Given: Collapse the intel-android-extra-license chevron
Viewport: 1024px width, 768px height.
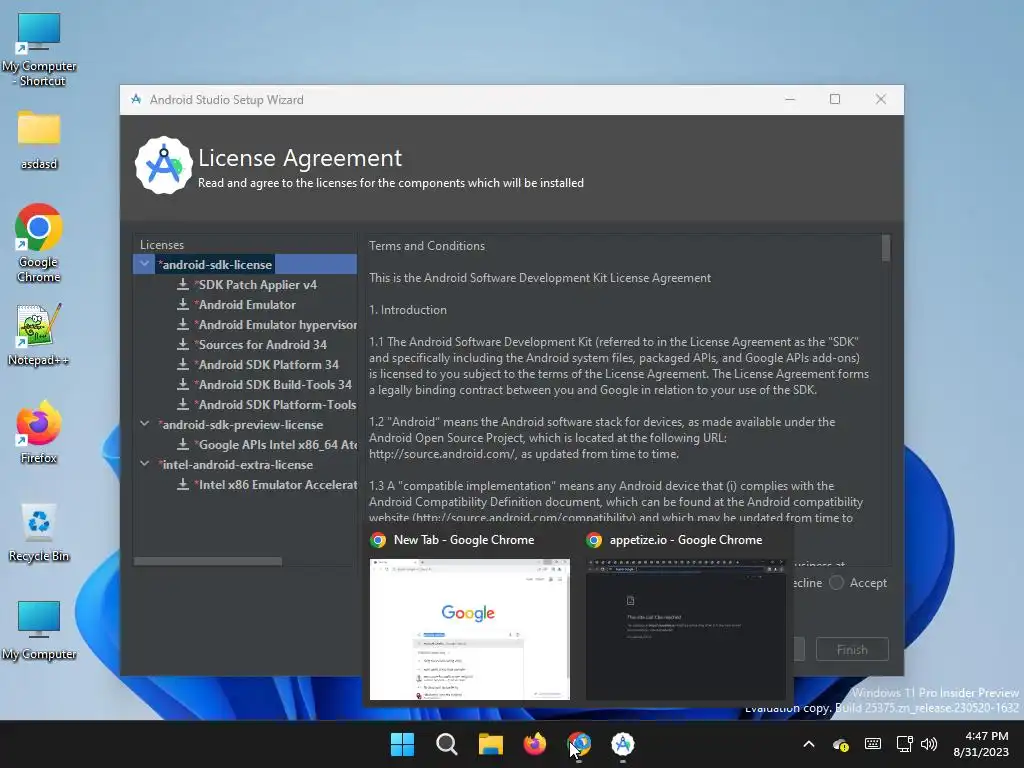Looking at the screenshot, I should [144, 464].
